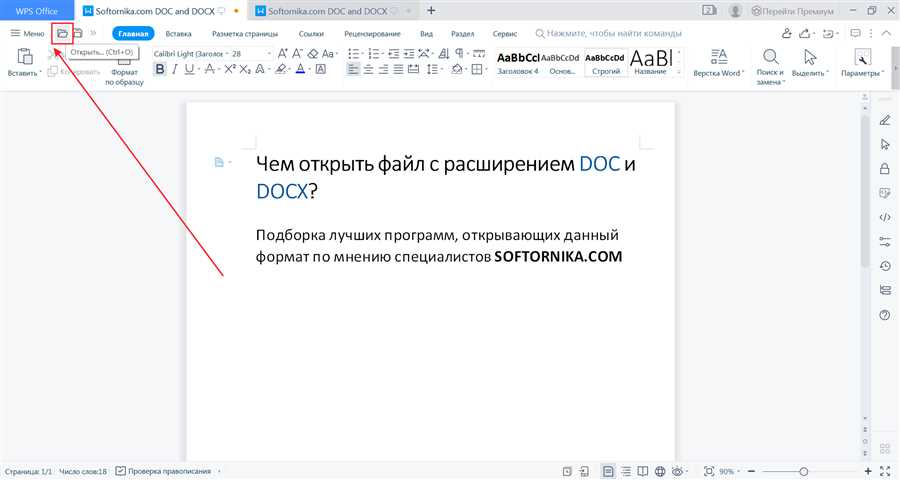Apply the Заголовок 4 style
The height and width of the screenshot is (480, 900).
coord(518,63)
